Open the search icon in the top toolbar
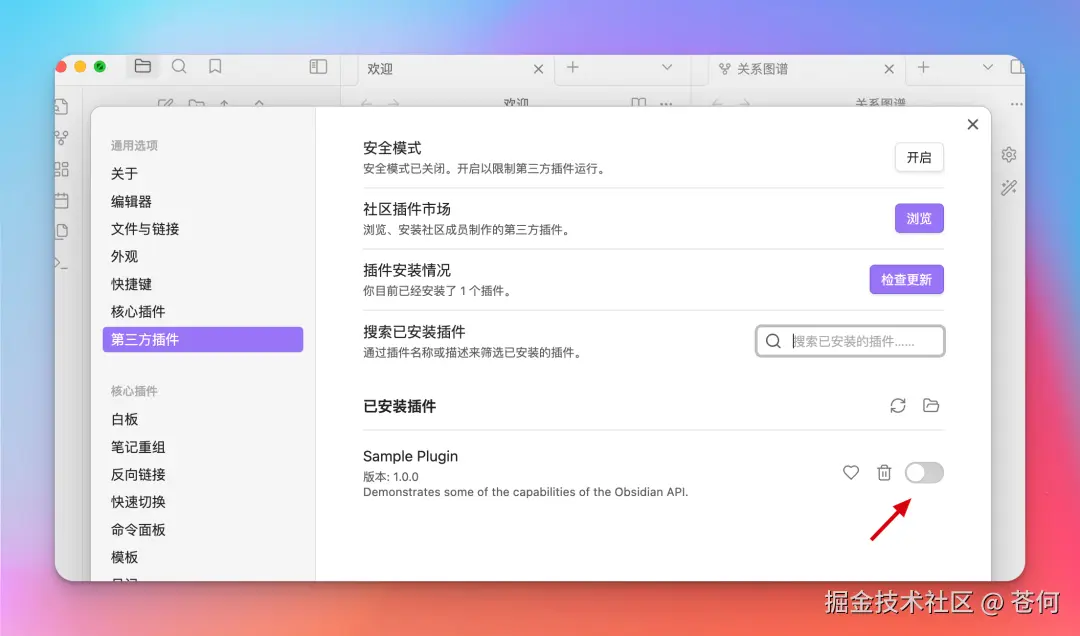 tap(179, 67)
